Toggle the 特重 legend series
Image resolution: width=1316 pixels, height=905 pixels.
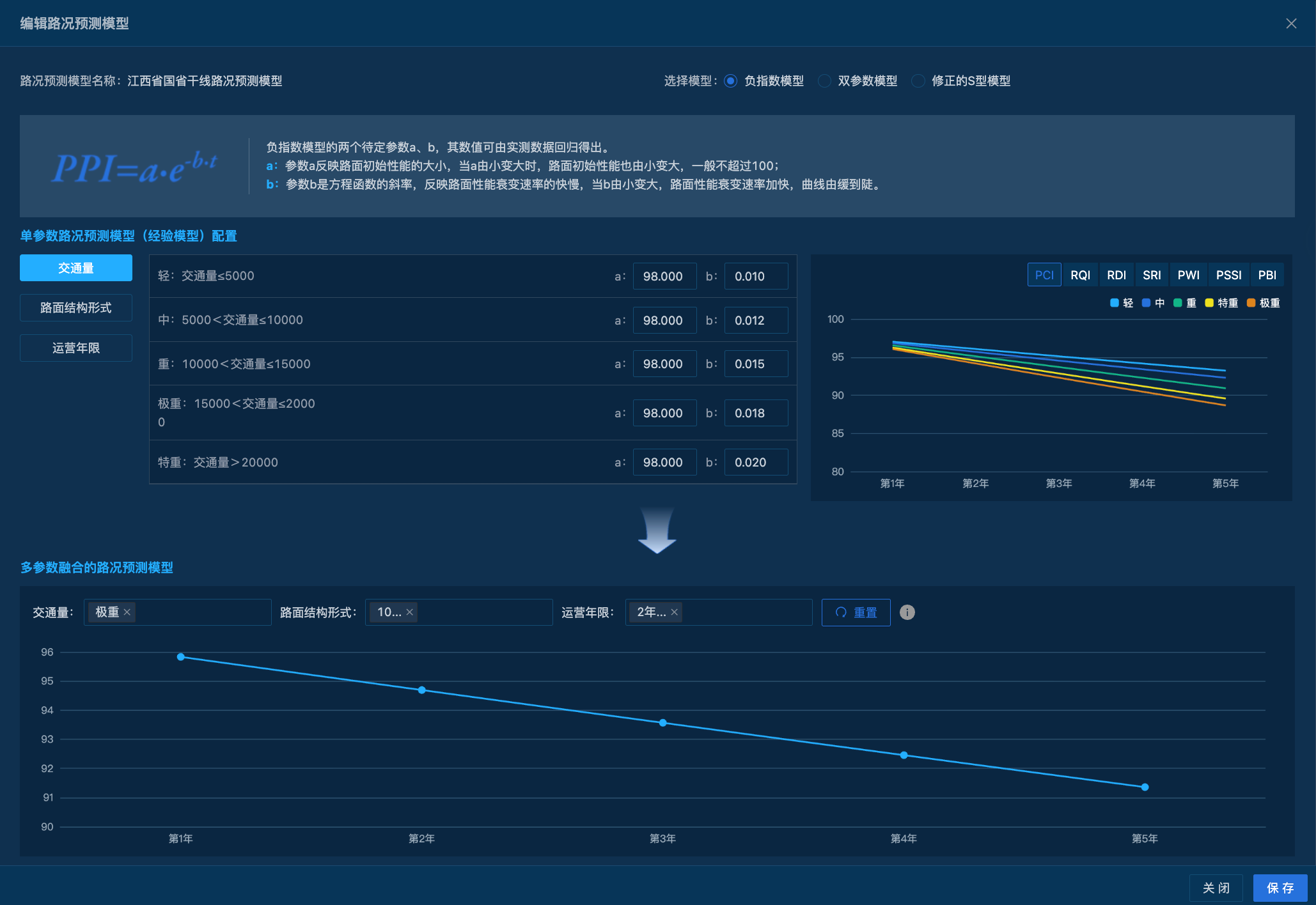click(x=1221, y=303)
